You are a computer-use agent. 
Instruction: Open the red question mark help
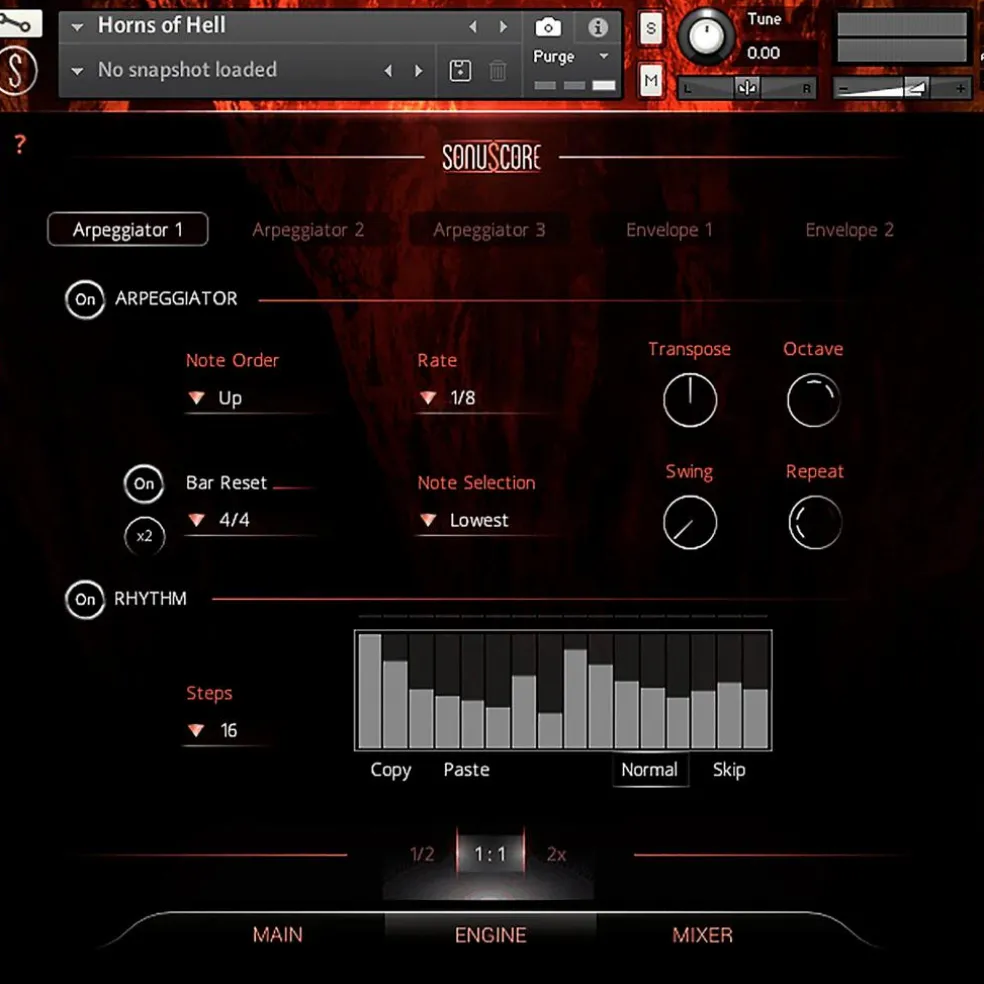pos(20,144)
